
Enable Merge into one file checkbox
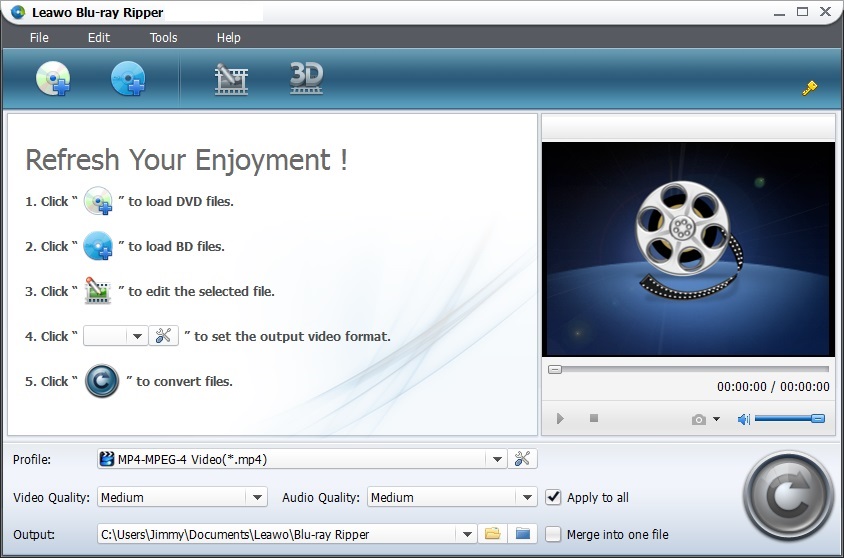coord(554,534)
